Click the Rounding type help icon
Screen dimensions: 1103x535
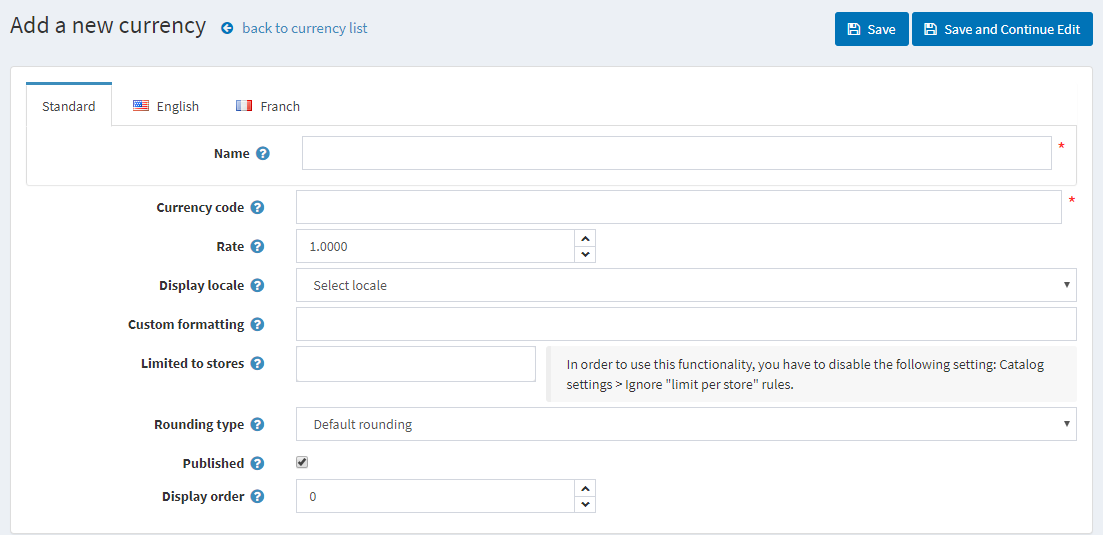click(257, 425)
